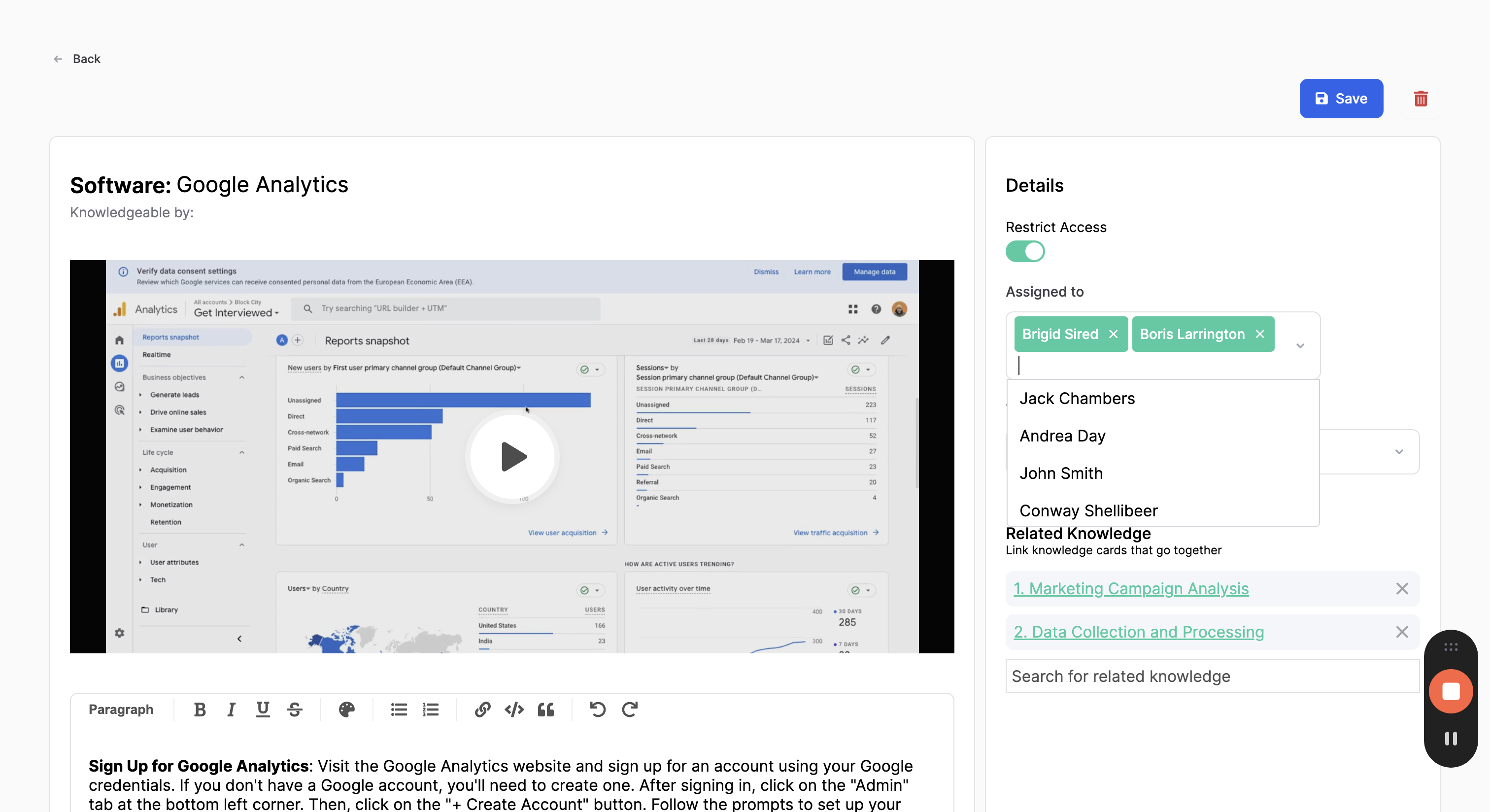The image size is (1490, 812).
Task: Stop the screen recording
Action: coord(1450,691)
